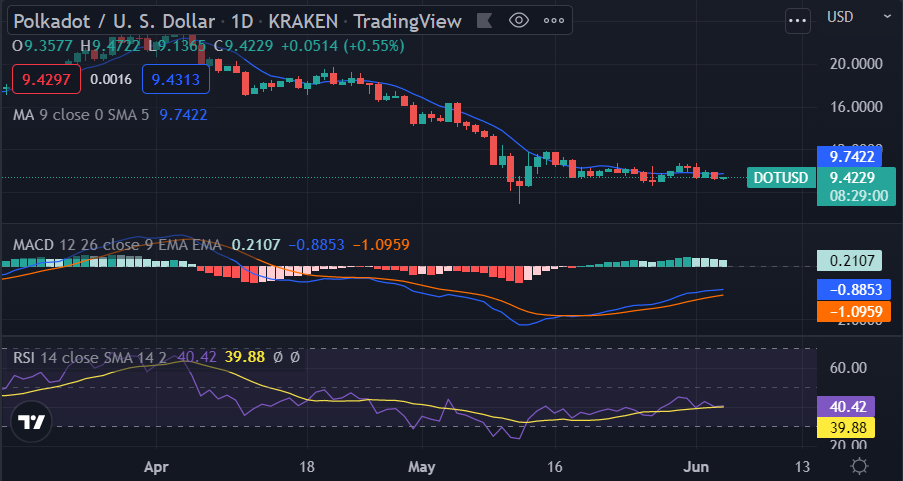Click the RSI SMA value 39.88 in the legend
Image resolution: width=903 pixels, height=481 pixels.
(245, 357)
